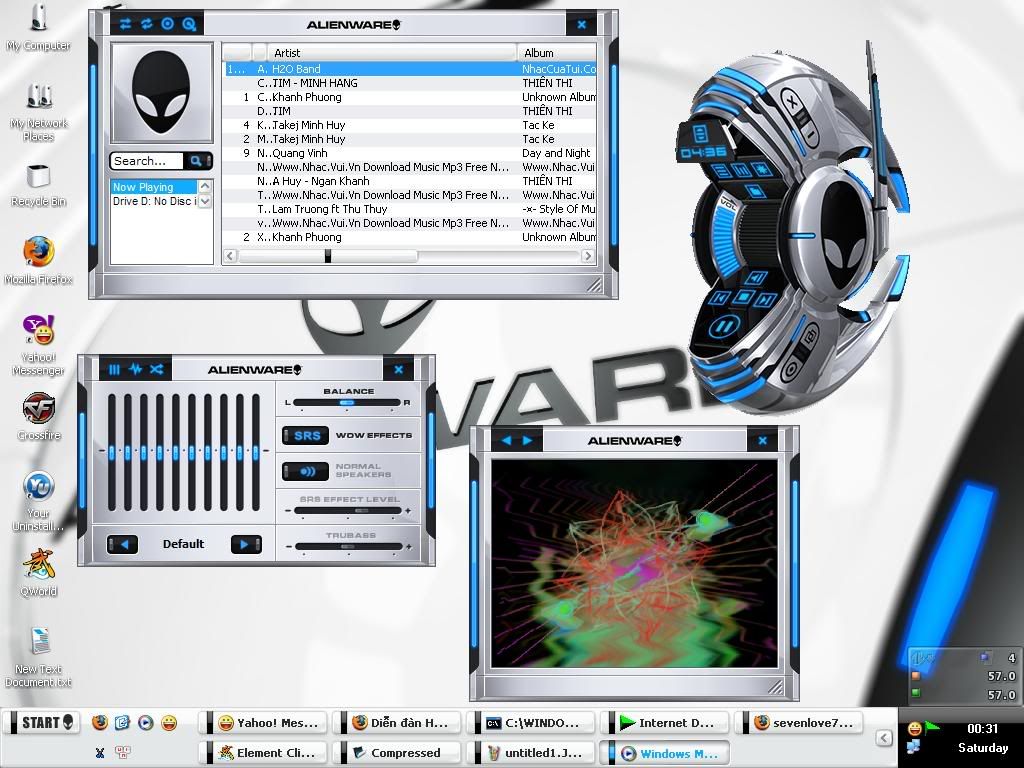Select the TIM - MINH HANG track row
Screen dimensions: 1024x768
point(411,83)
